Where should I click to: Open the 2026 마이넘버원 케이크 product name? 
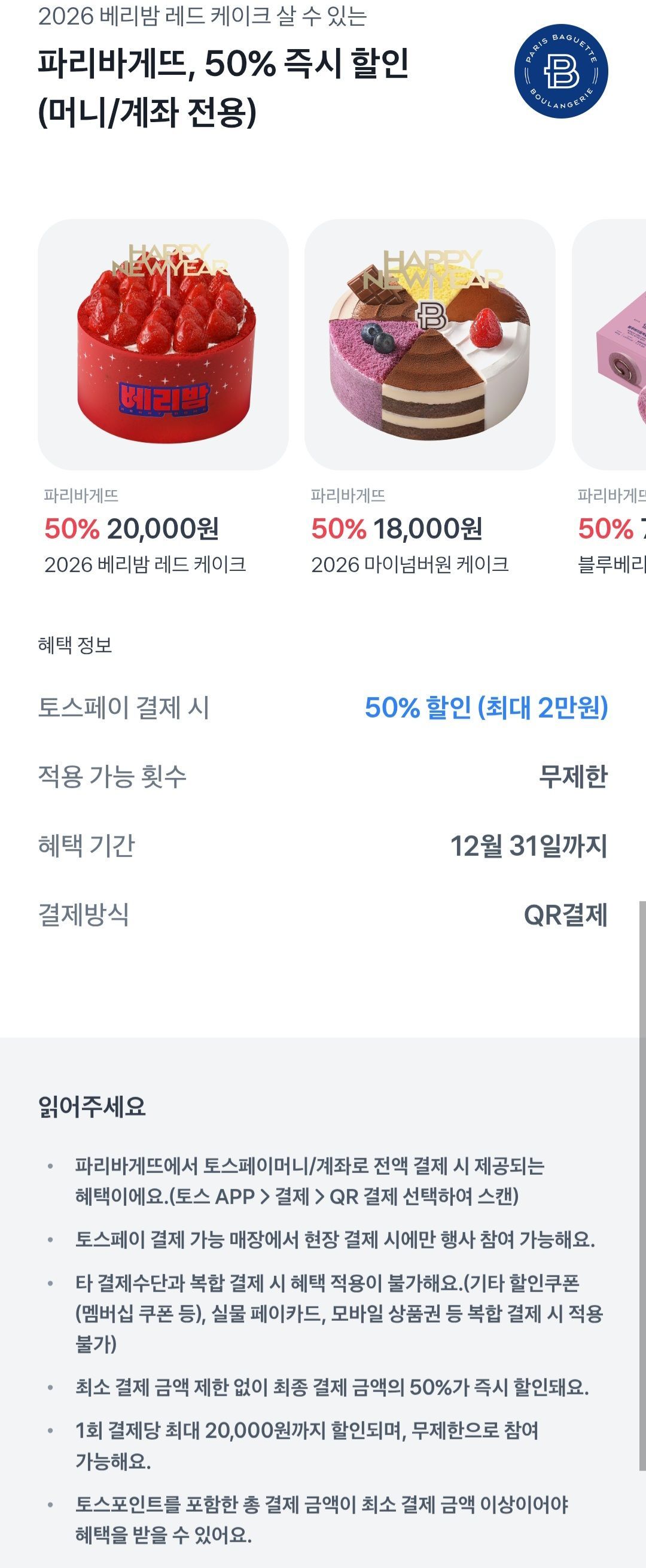(x=409, y=565)
